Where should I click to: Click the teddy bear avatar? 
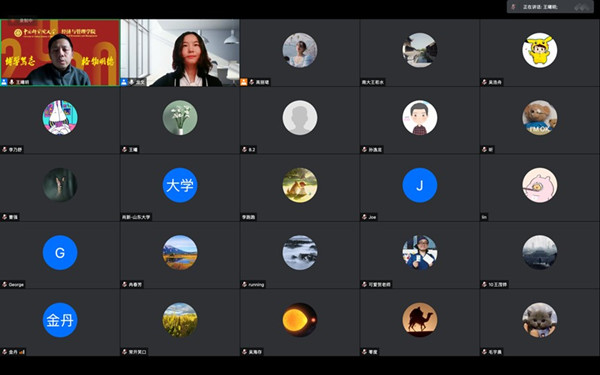tap(540, 117)
